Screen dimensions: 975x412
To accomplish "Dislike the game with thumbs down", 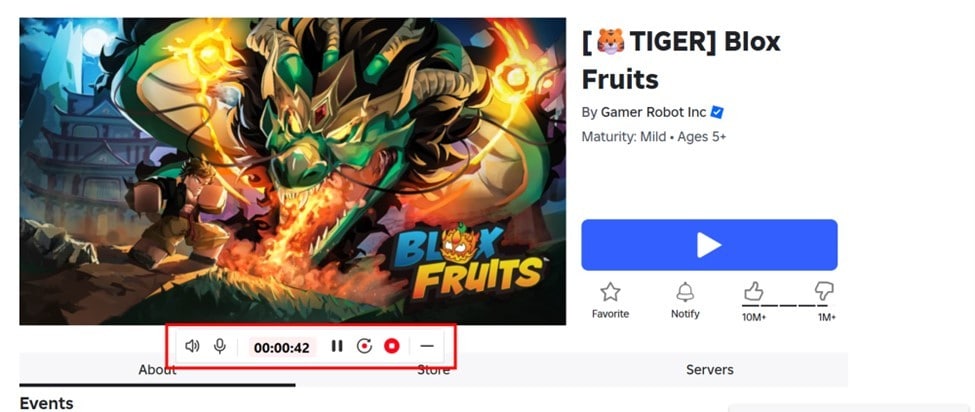I will 824,291.
